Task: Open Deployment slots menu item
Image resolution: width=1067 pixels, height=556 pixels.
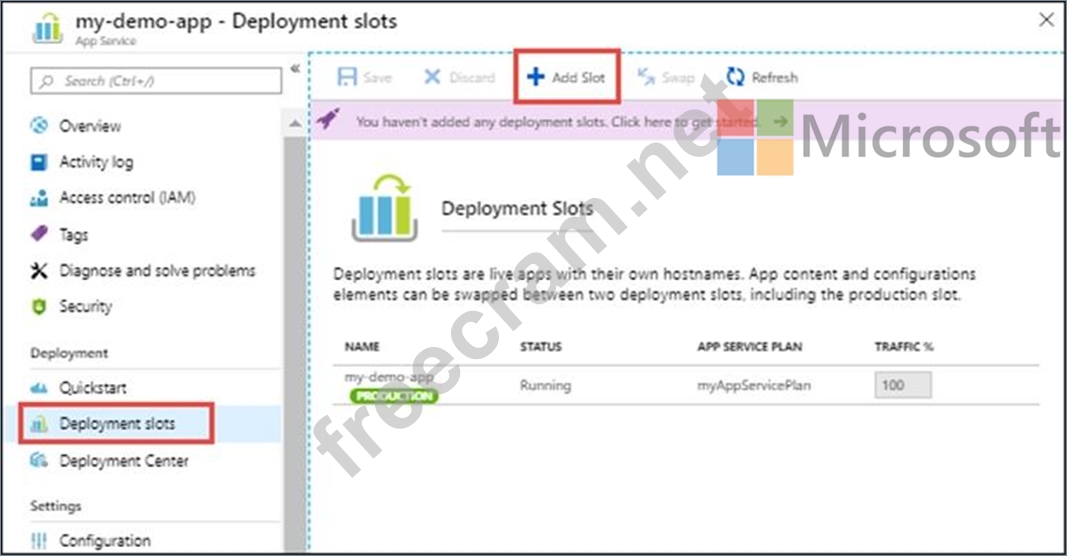Action: [x=117, y=424]
